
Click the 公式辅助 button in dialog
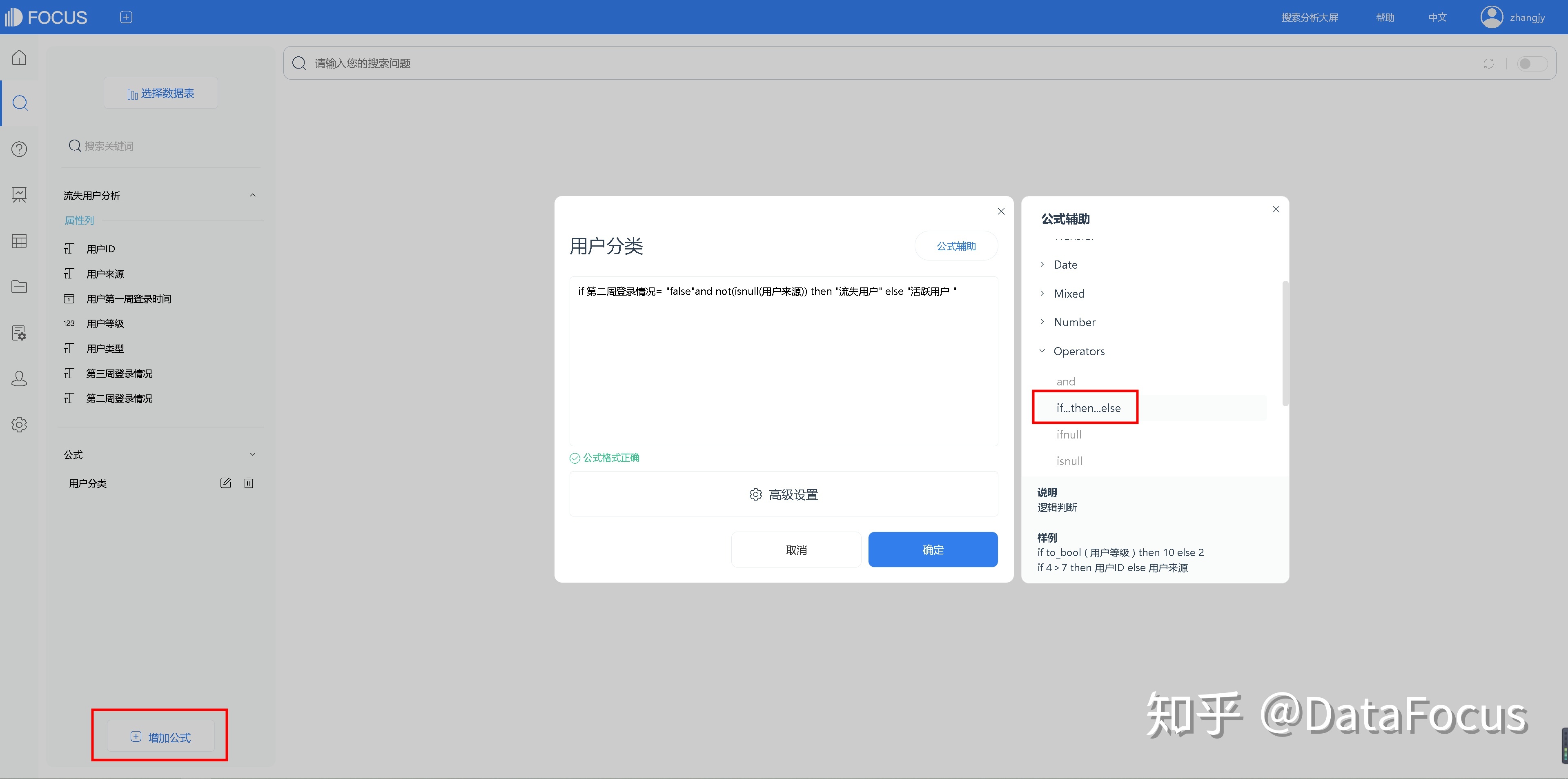(x=955, y=246)
